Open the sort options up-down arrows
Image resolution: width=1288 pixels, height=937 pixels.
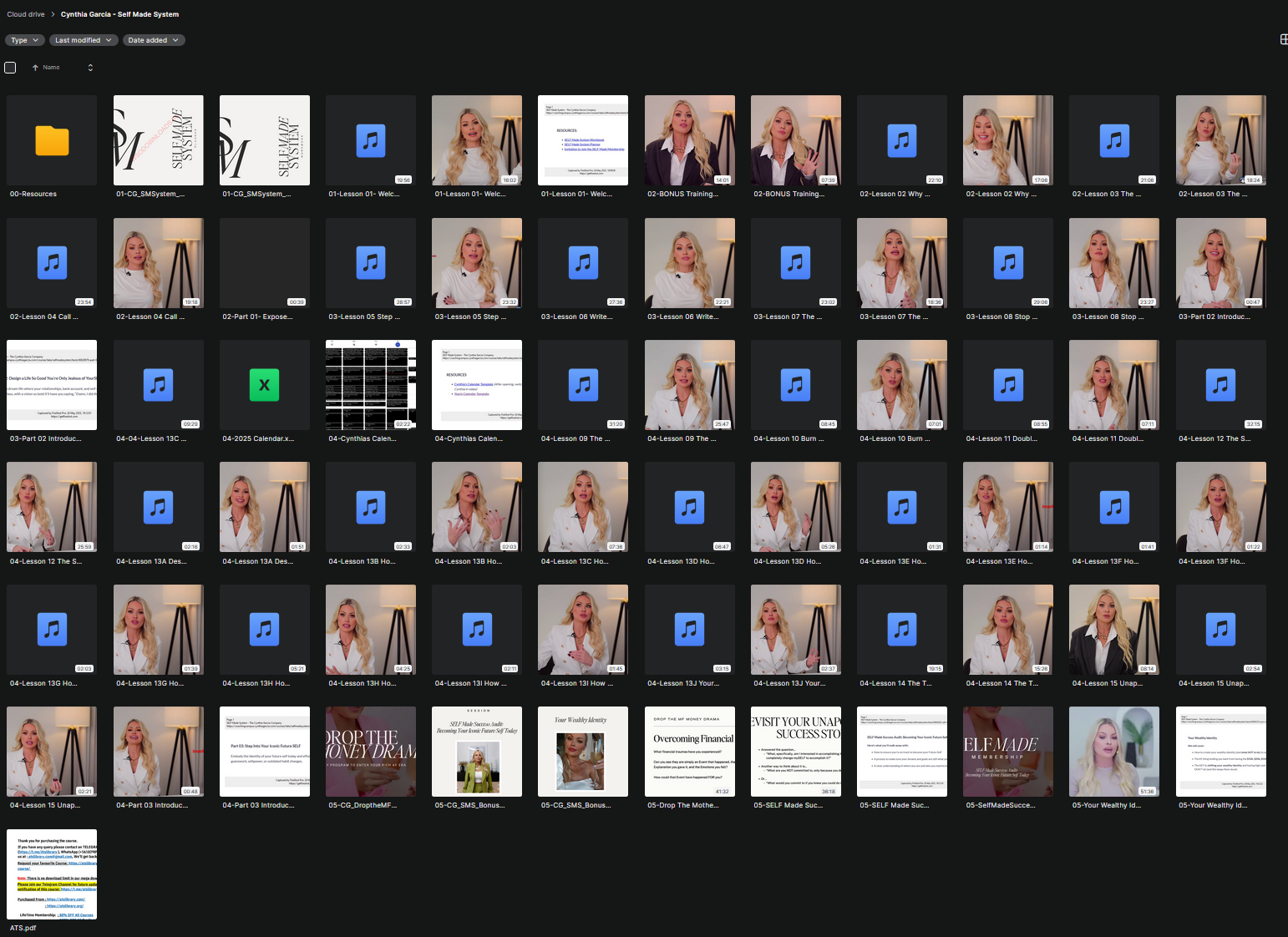click(x=90, y=68)
